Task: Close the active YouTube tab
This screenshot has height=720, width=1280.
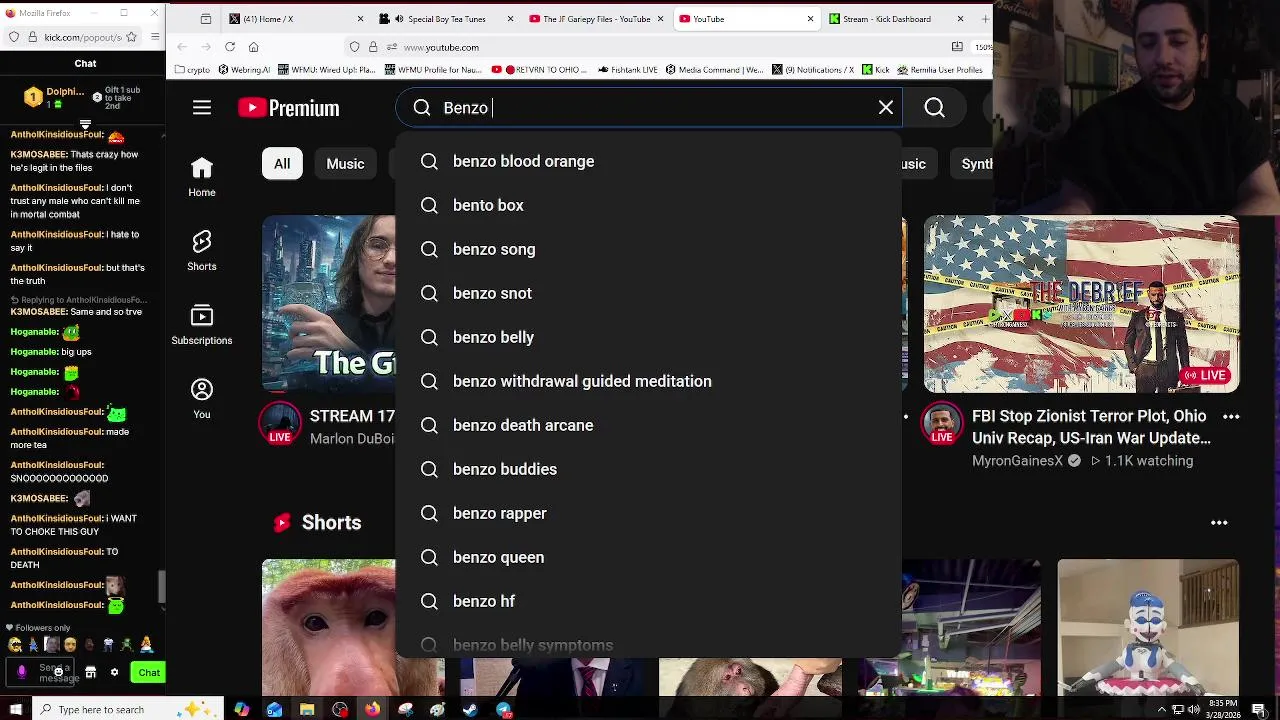Action: [810, 19]
